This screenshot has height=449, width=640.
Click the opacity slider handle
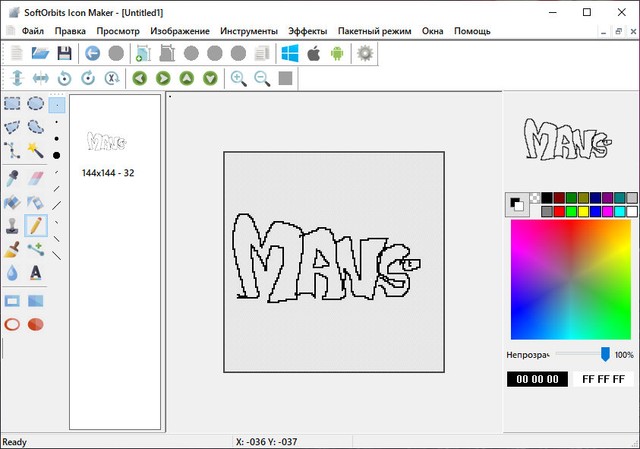(x=605, y=354)
